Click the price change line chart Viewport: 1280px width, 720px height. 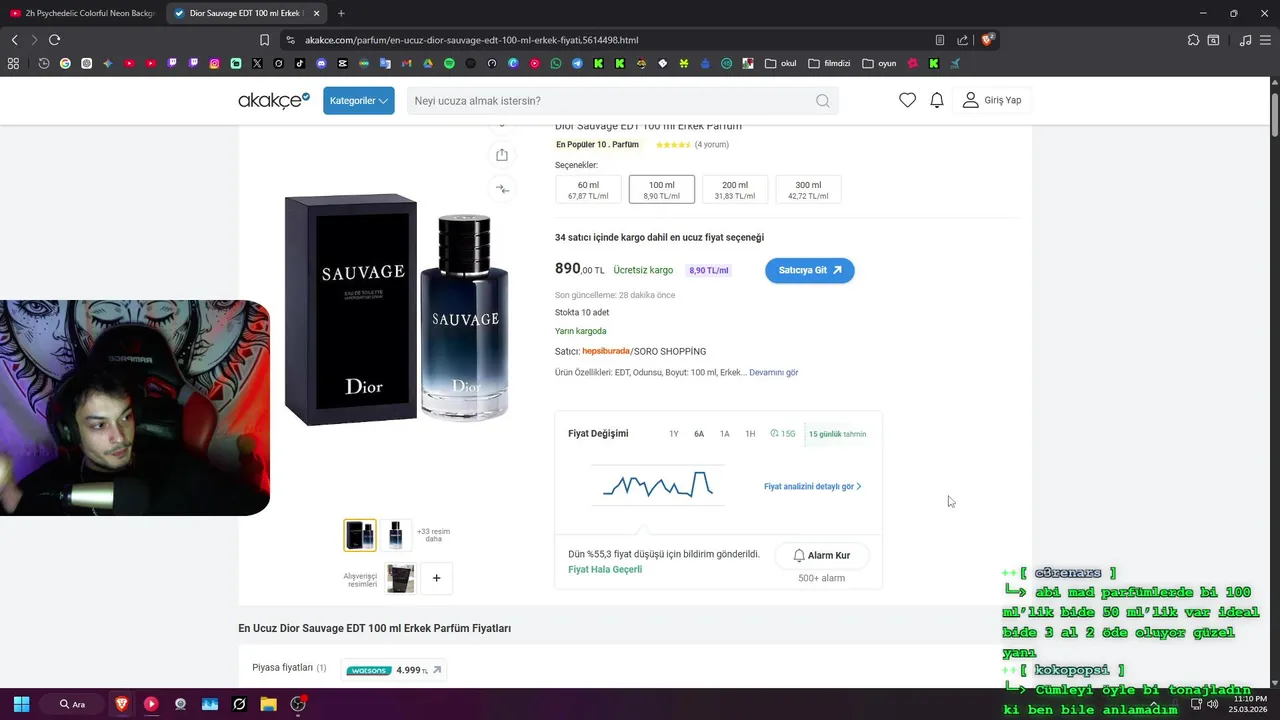click(658, 485)
